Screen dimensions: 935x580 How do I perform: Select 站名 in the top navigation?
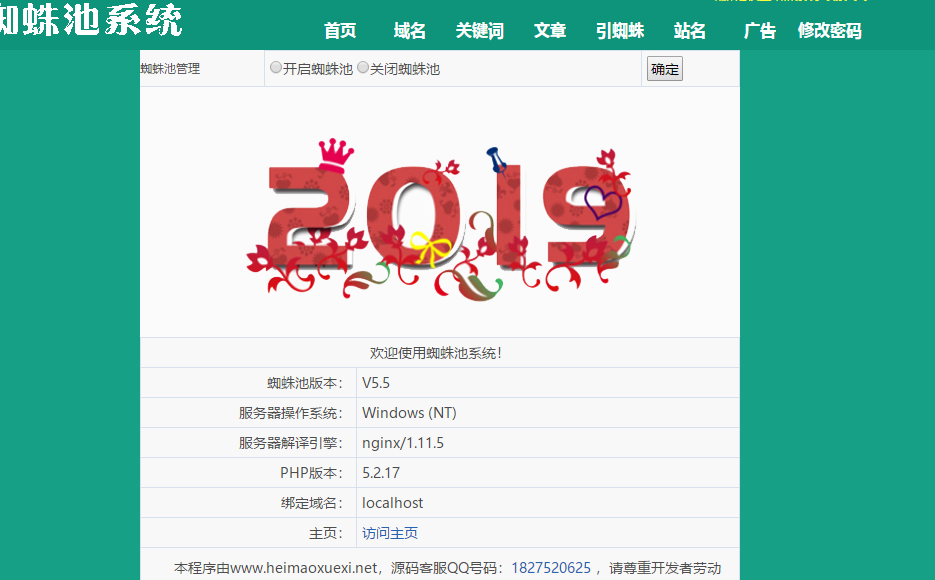[x=690, y=31]
